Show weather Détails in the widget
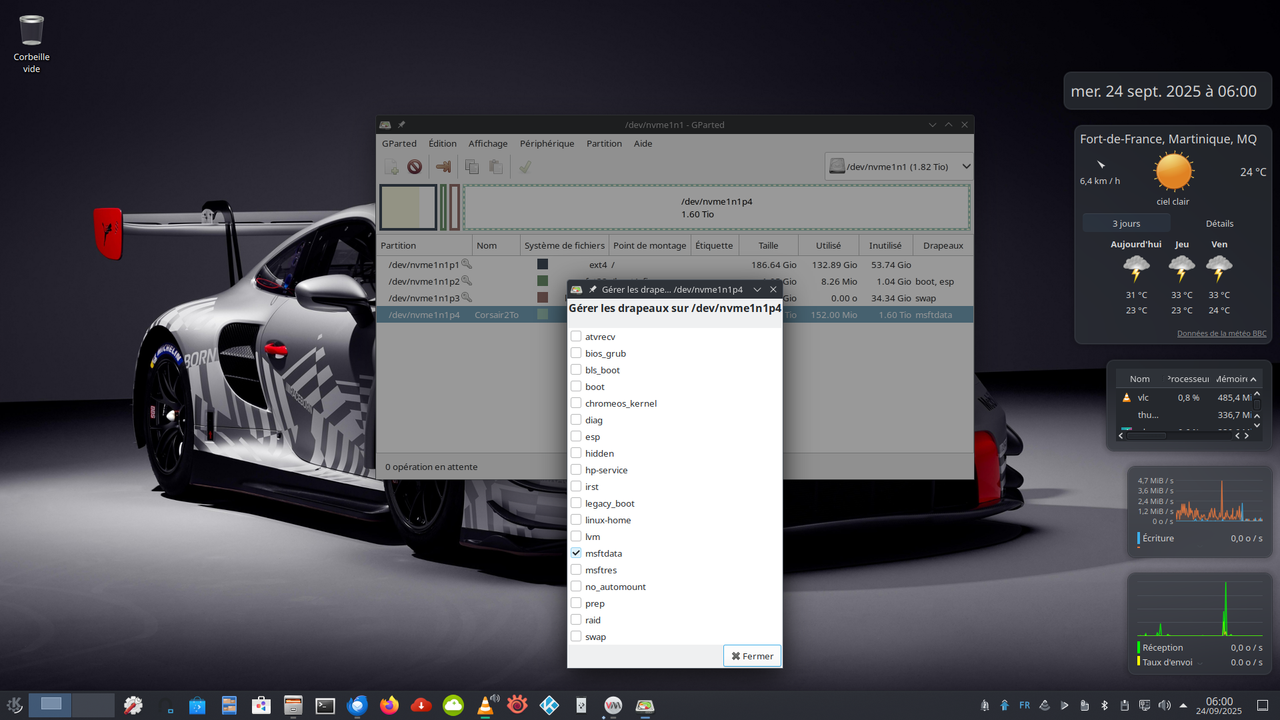1280x720 pixels. pos(1218,222)
